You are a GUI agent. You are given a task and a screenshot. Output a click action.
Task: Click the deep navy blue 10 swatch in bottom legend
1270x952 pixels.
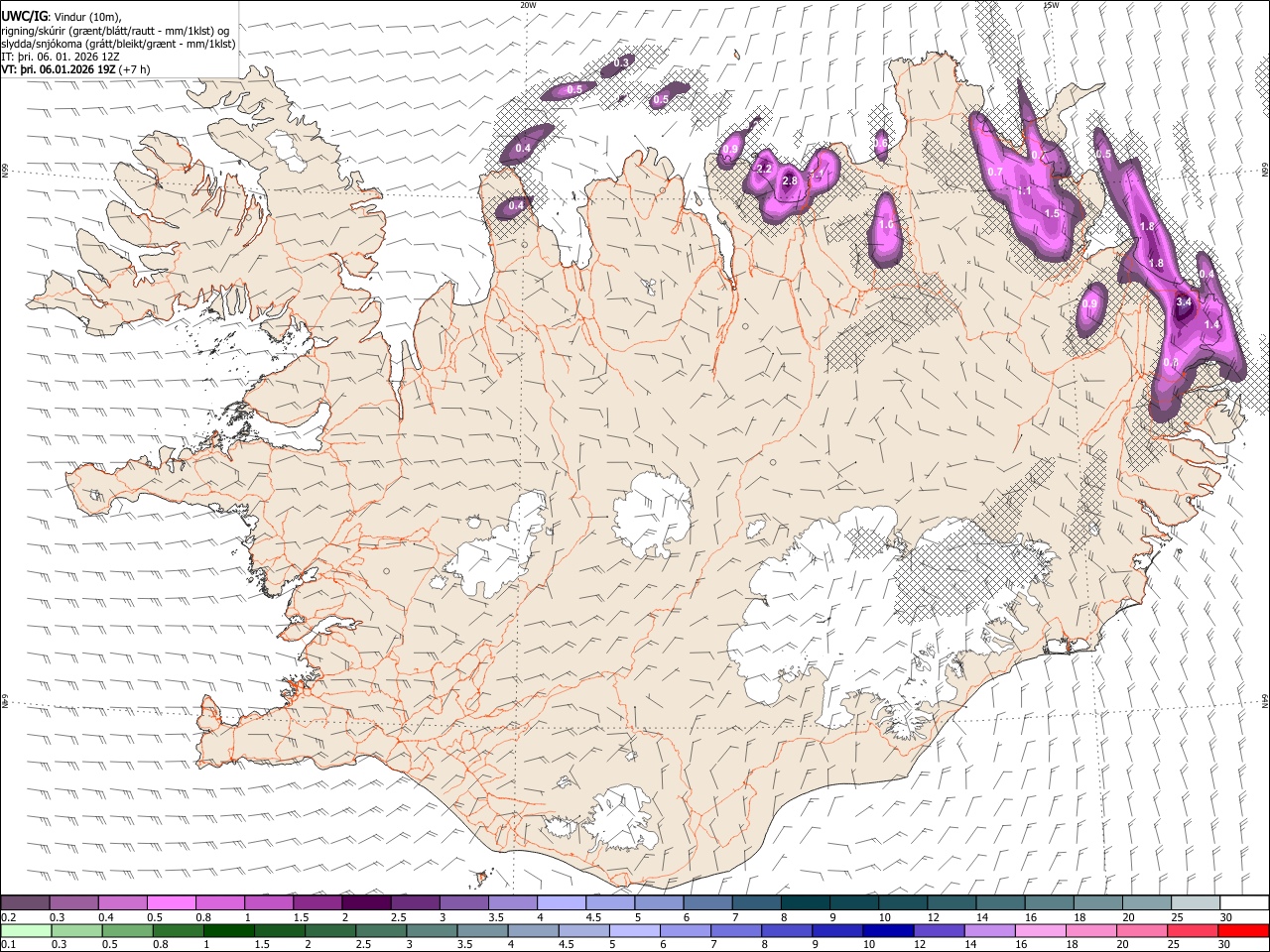[888, 930]
